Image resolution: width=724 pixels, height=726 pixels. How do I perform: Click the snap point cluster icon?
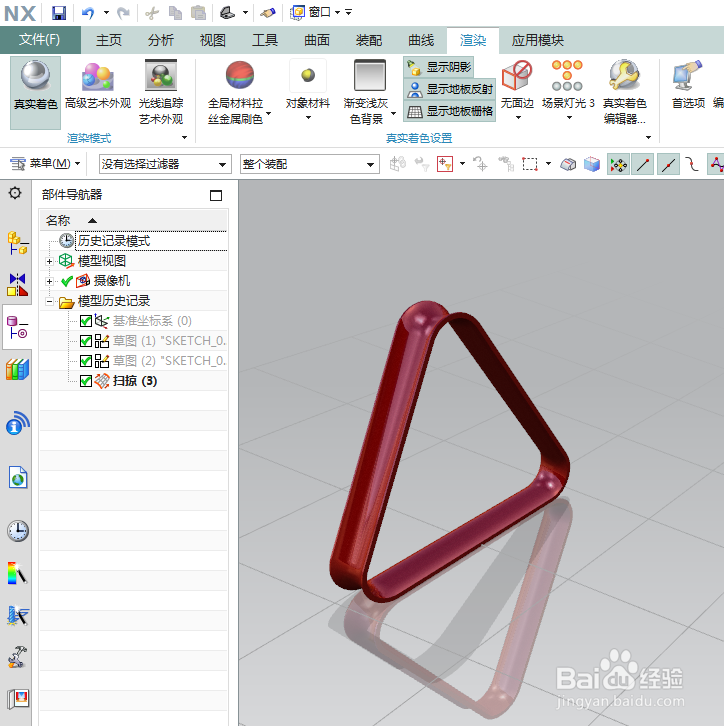pos(618,164)
